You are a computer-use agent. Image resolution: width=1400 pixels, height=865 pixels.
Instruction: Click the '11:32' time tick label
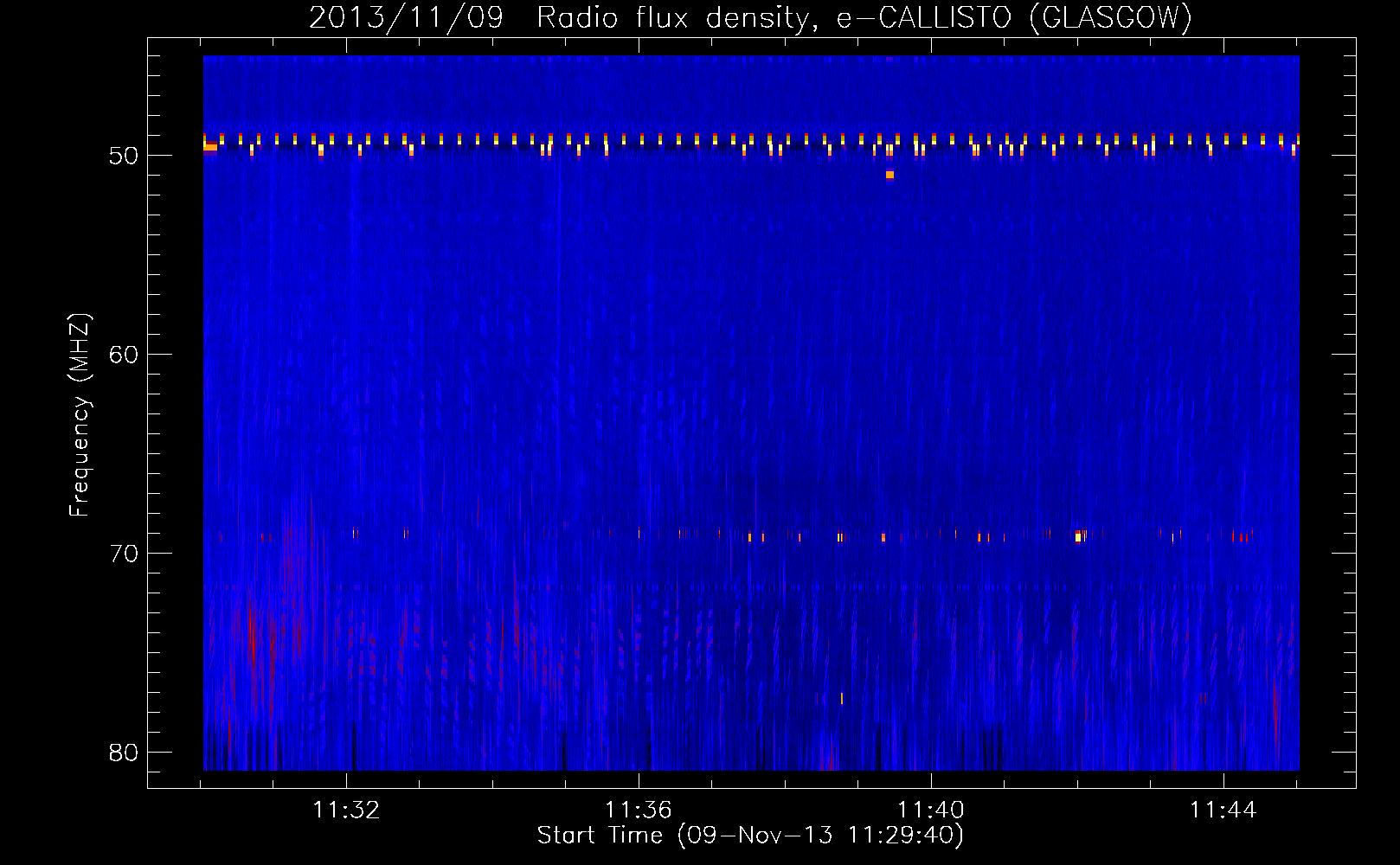(x=346, y=810)
